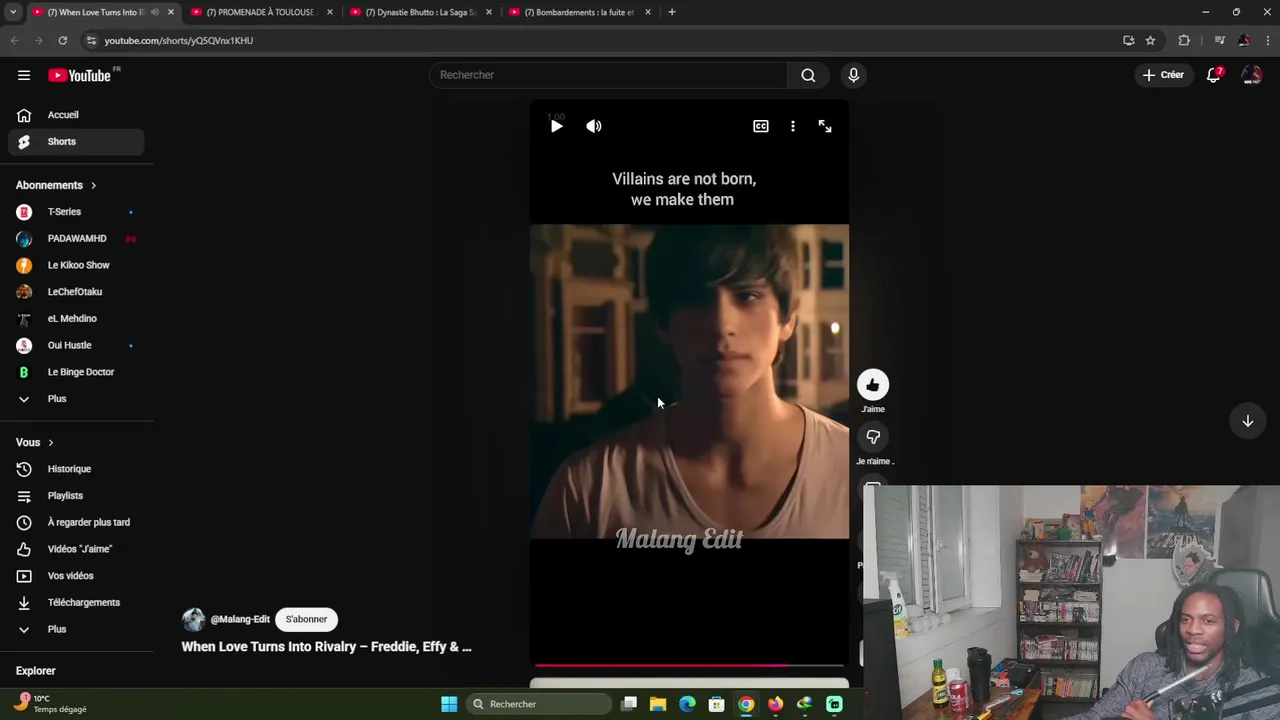Open Vidéos "J'aime" list
This screenshot has height=720, width=1280.
point(76,549)
